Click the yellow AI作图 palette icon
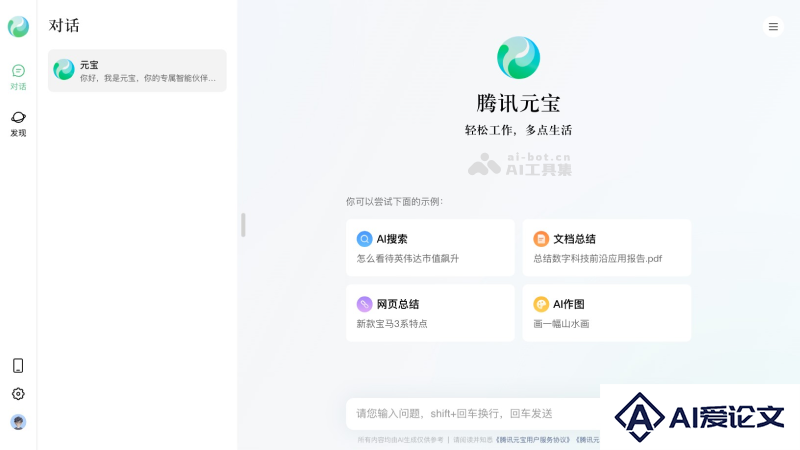 coord(541,304)
